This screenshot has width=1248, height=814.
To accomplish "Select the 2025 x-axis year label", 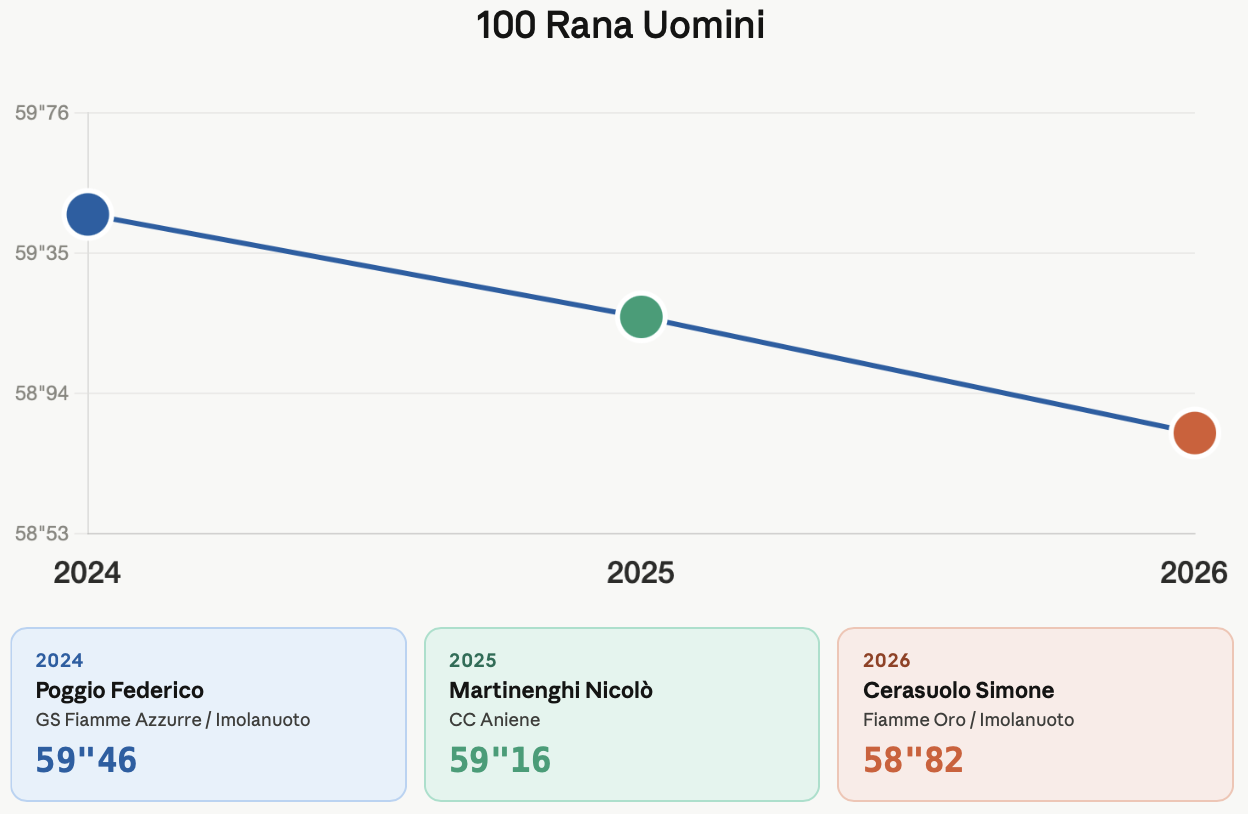I will click(x=641, y=573).
